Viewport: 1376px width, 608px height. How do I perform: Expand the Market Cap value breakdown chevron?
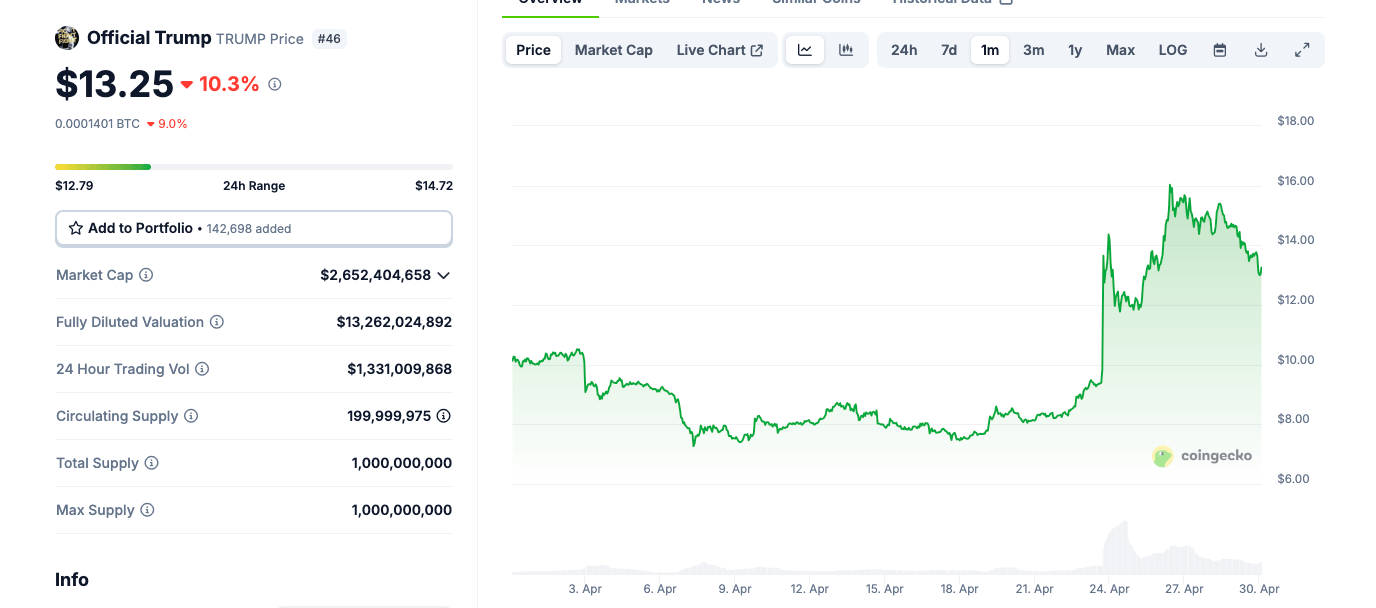pyautogui.click(x=444, y=275)
